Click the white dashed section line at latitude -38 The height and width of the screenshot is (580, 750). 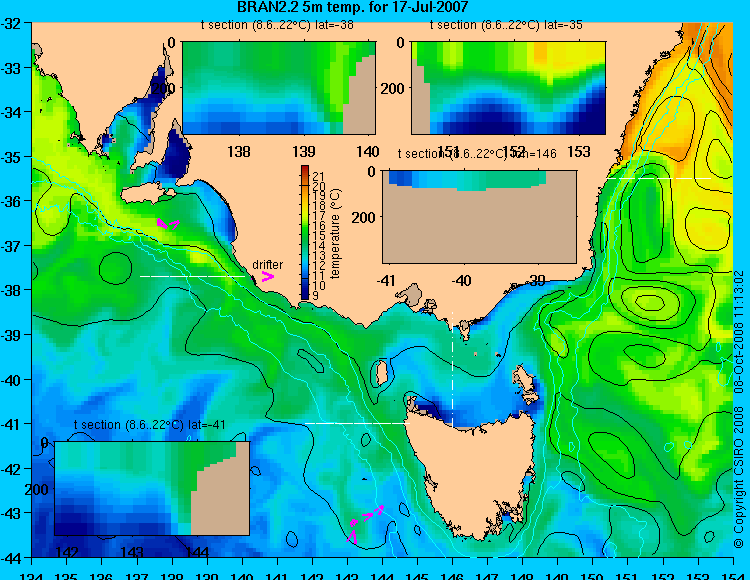click(x=192, y=276)
